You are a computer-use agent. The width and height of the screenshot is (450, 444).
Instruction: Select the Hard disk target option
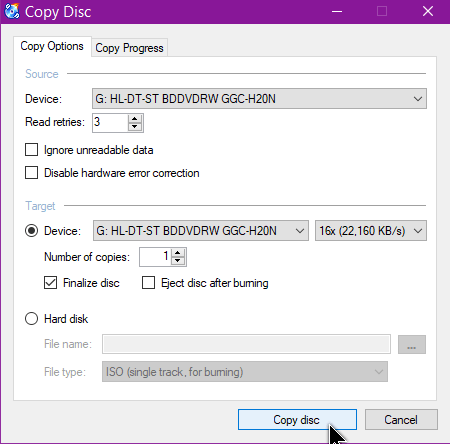31,319
